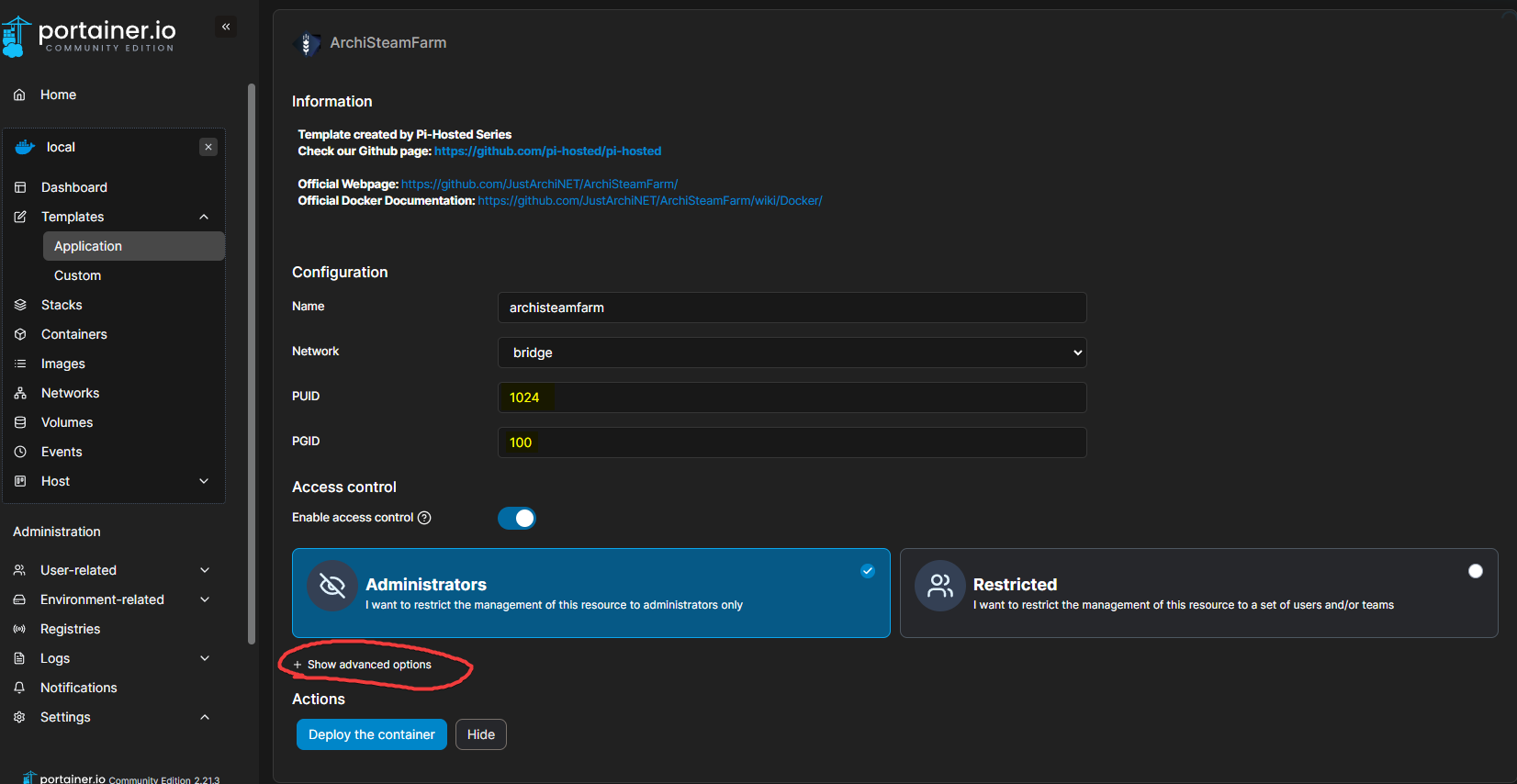1517x784 pixels.
Task: Expand the Host section chevron
Action: (204, 481)
